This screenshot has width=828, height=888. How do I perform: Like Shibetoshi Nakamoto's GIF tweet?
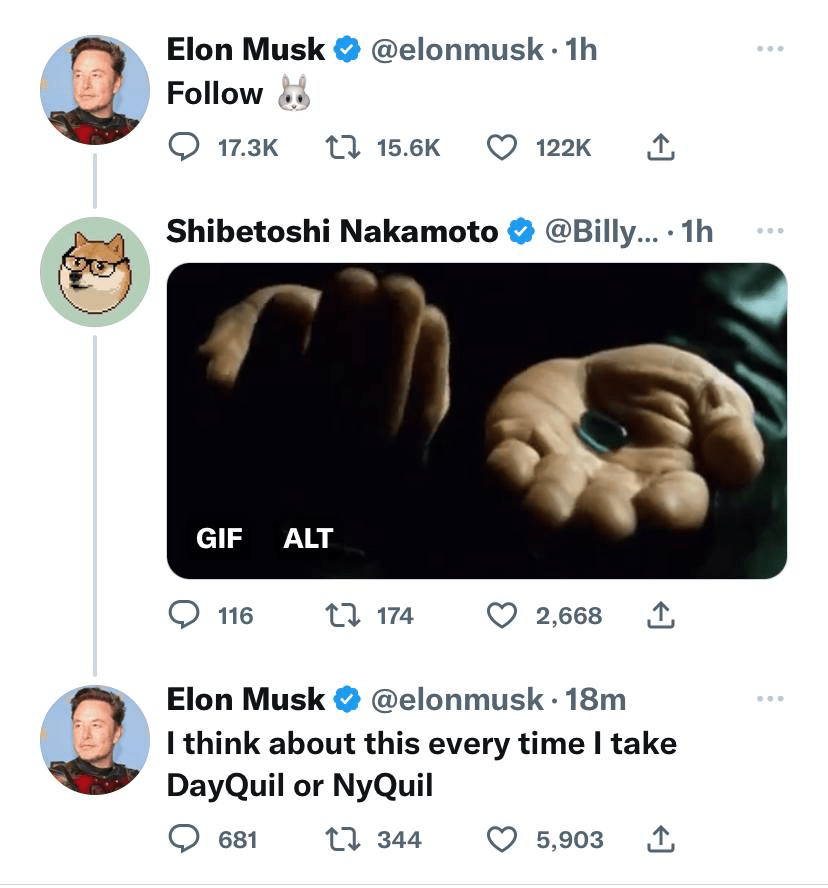501,615
